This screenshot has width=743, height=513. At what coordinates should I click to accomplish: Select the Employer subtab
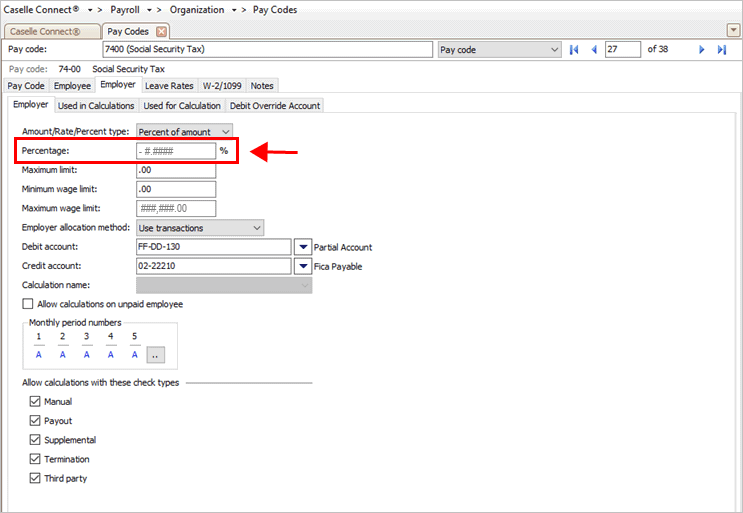click(x=31, y=105)
